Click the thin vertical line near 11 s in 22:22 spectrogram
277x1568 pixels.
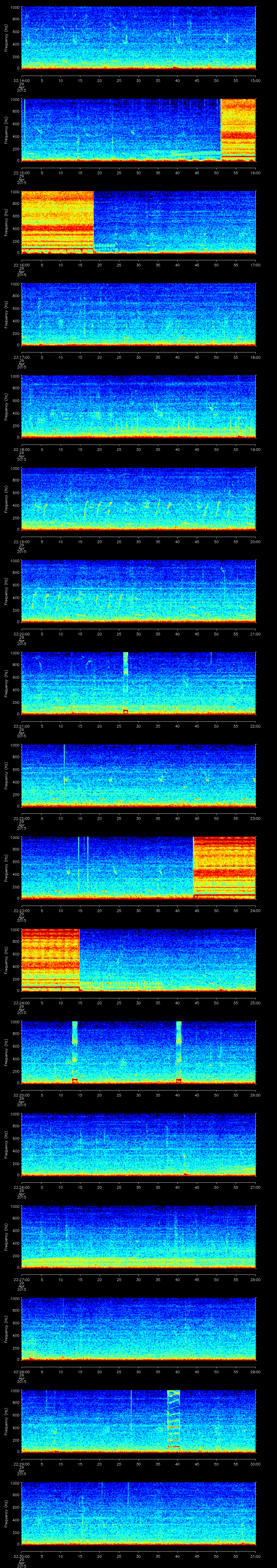[x=64, y=767]
